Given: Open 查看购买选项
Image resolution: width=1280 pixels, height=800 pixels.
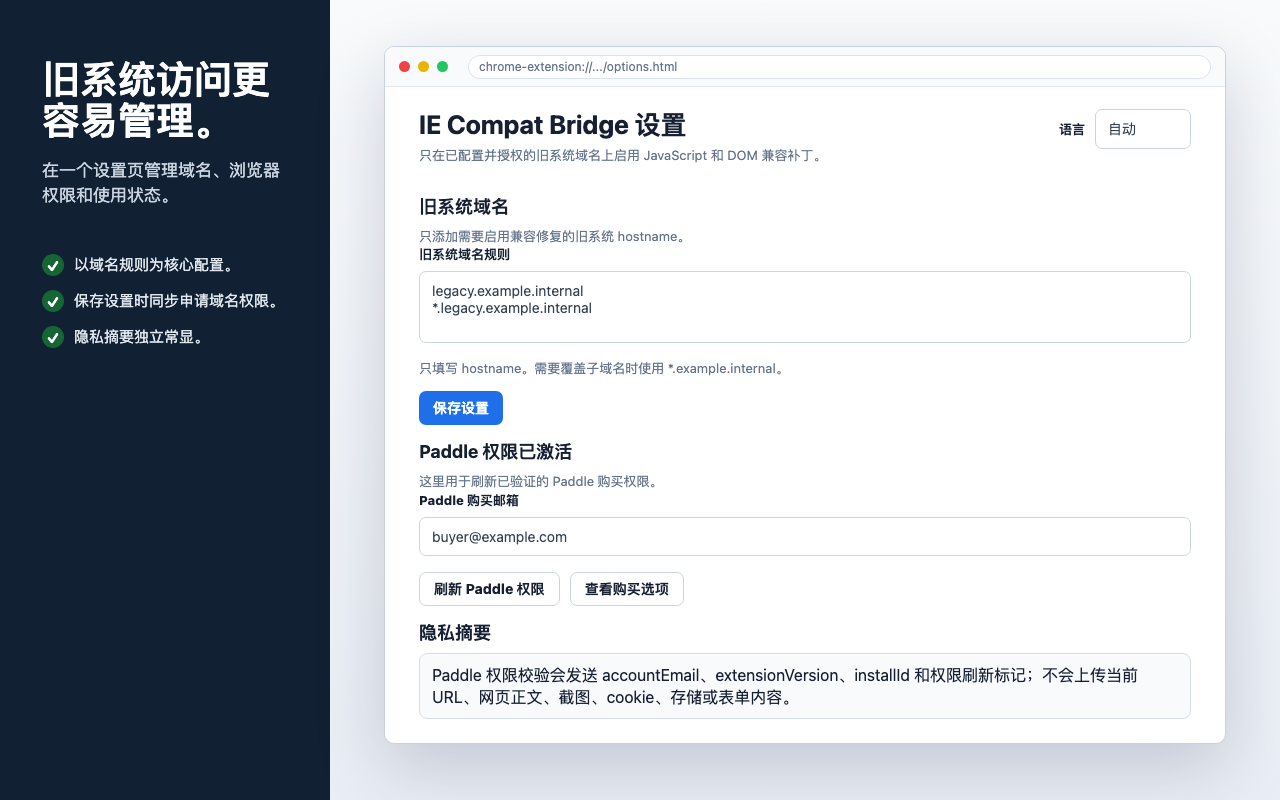Looking at the screenshot, I should pyautogui.click(x=627, y=589).
